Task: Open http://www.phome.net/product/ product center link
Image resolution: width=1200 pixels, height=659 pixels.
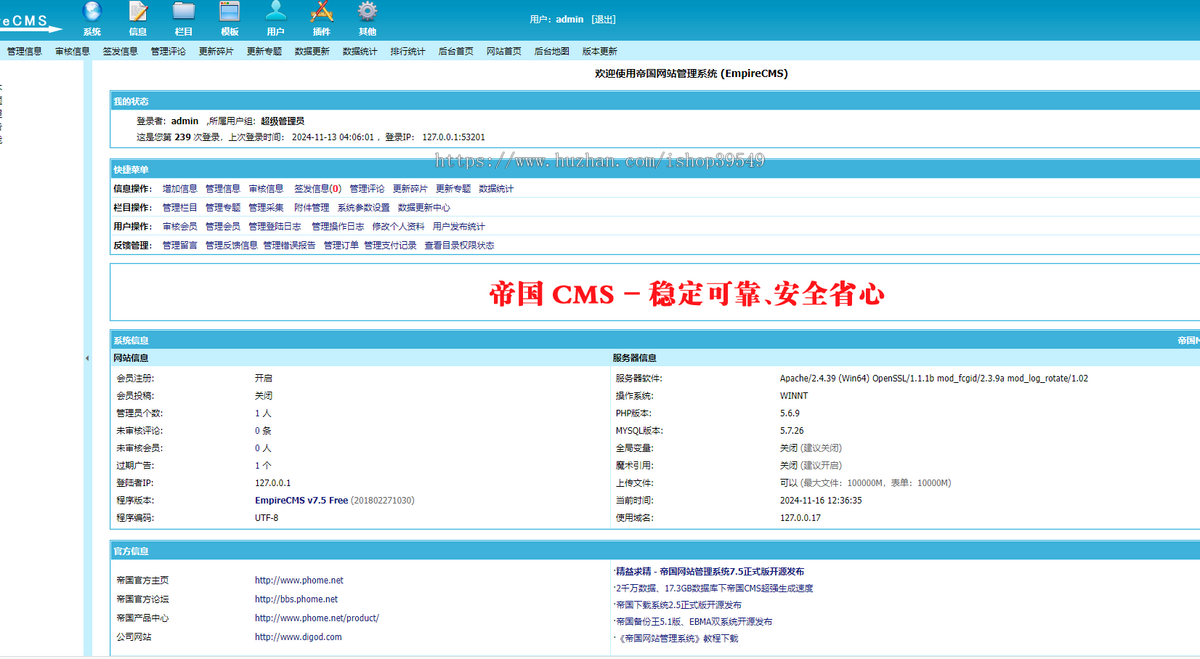Action: coord(317,618)
